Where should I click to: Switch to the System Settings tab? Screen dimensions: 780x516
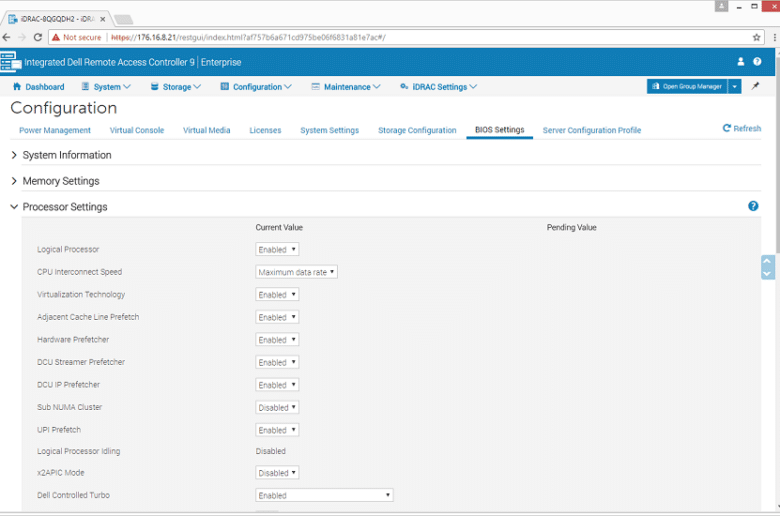(329, 130)
